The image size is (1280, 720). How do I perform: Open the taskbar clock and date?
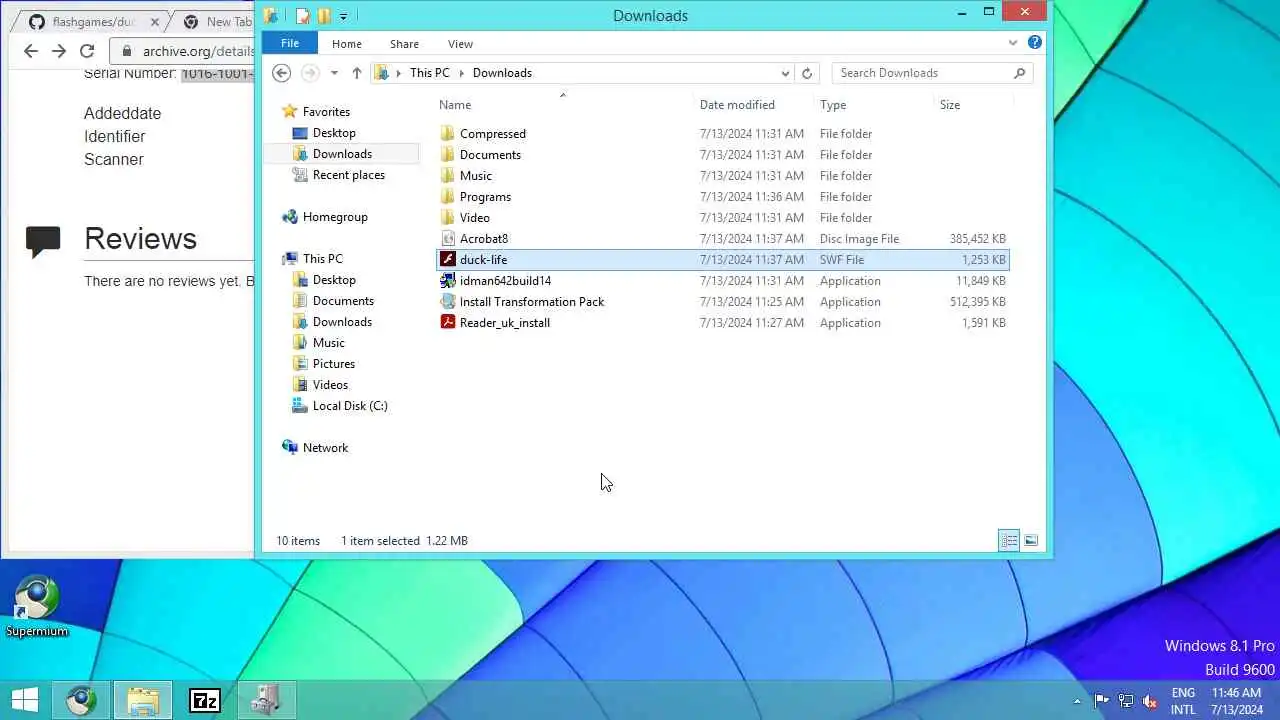click(1236, 701)
